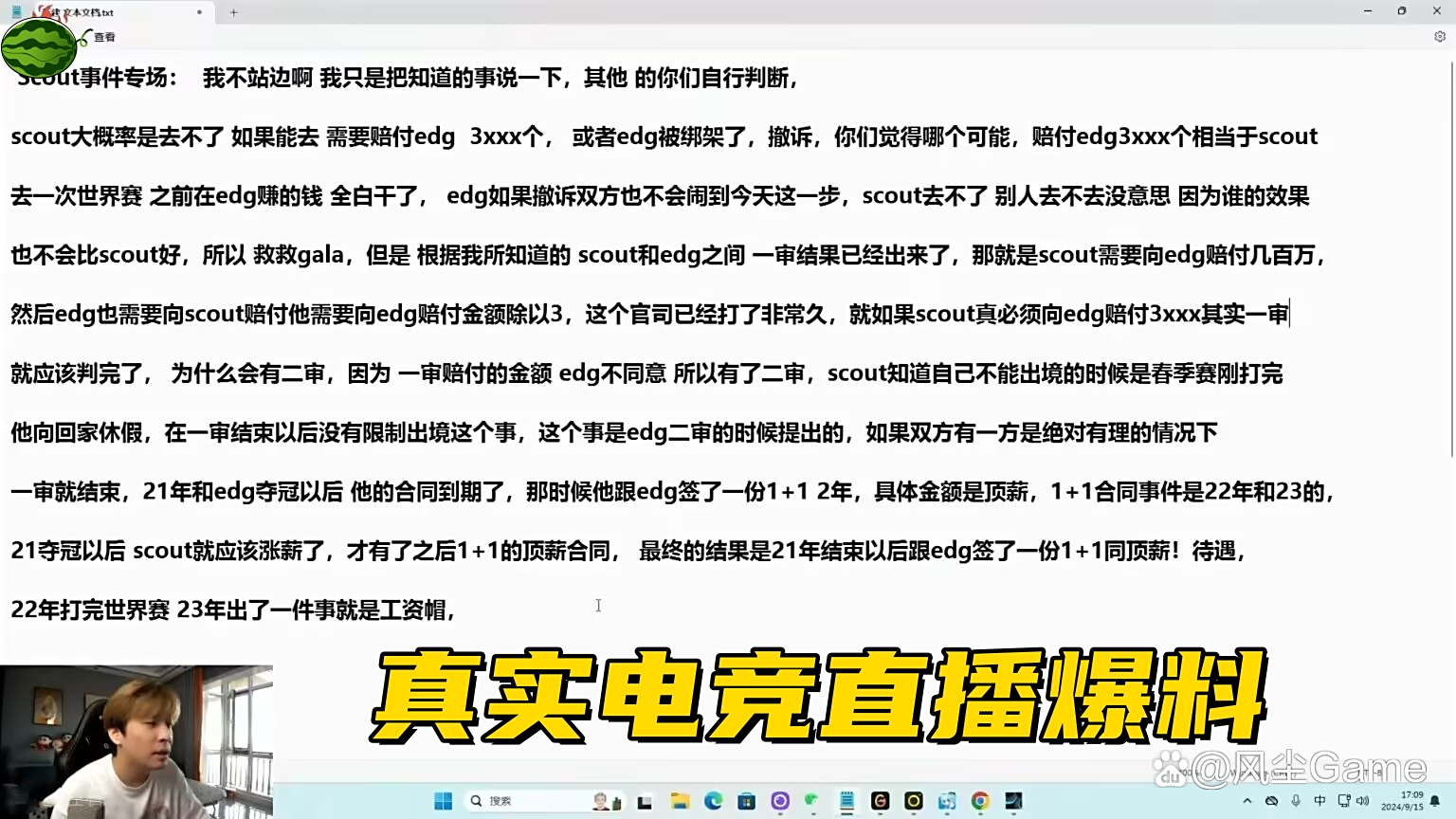Open the notification bell in the tray
This screenshot has width=1456, height=819.
click(1435, 801)
